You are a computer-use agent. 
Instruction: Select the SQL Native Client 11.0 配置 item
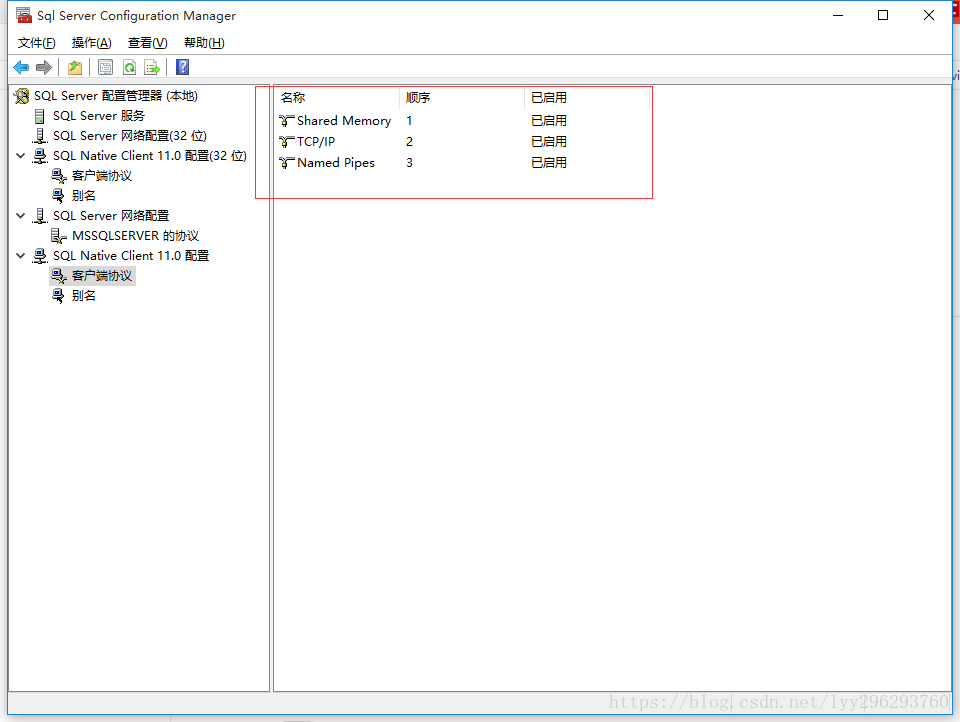(x=131, y=255)
